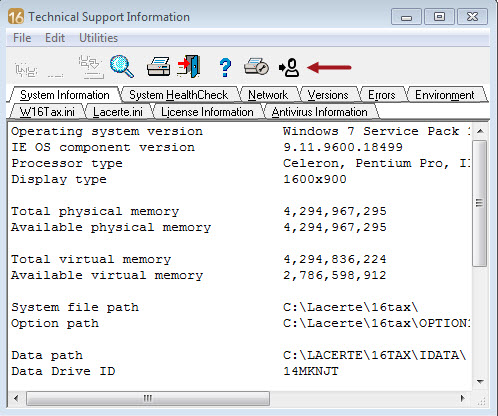
Task: Open help with blue question mark
Action: point(225,68)
